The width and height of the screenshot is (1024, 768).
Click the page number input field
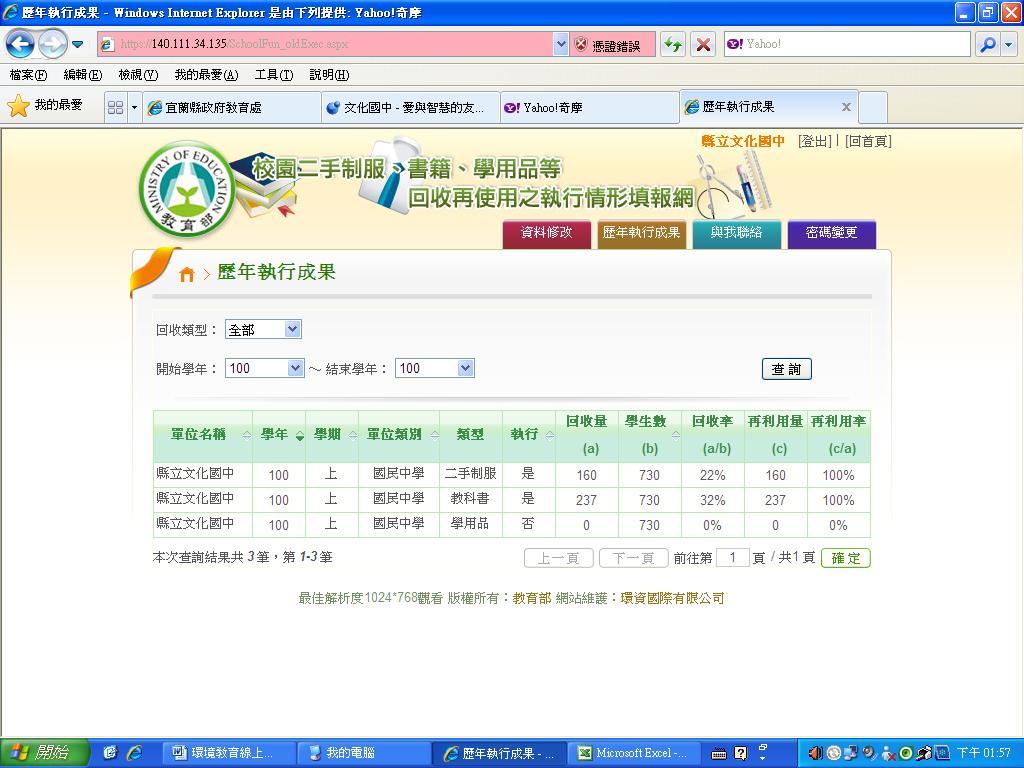coord(732,557)
